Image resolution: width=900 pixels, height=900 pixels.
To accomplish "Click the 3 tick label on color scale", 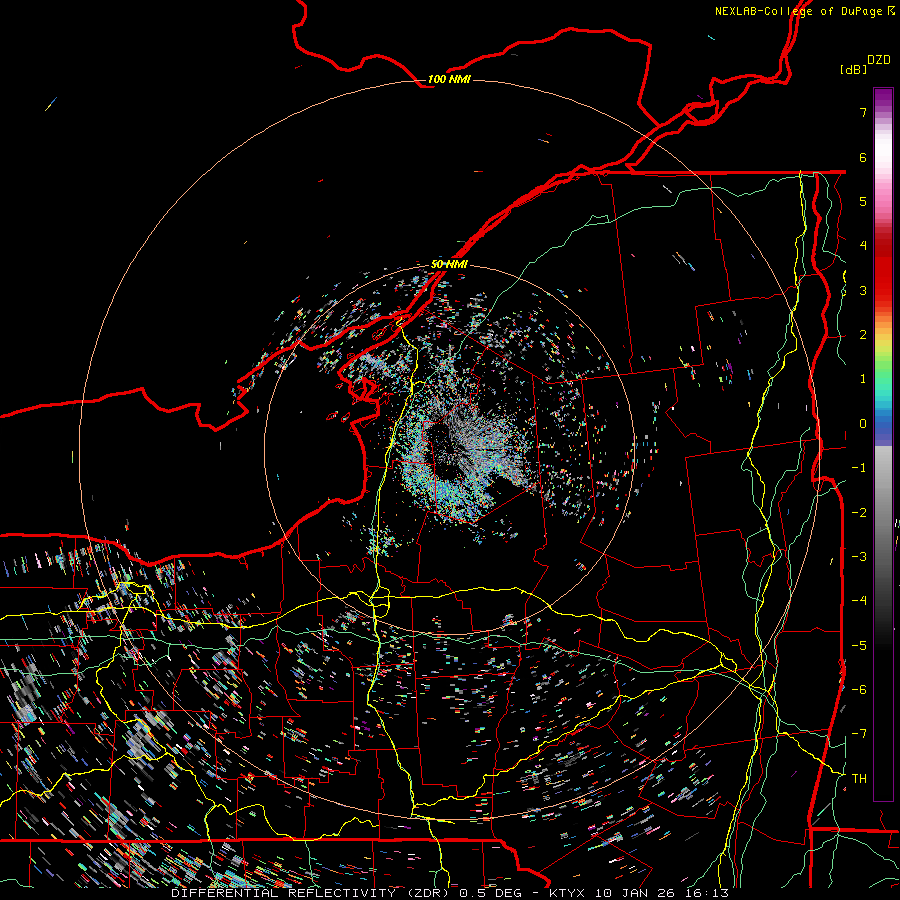I will [863, 290].
